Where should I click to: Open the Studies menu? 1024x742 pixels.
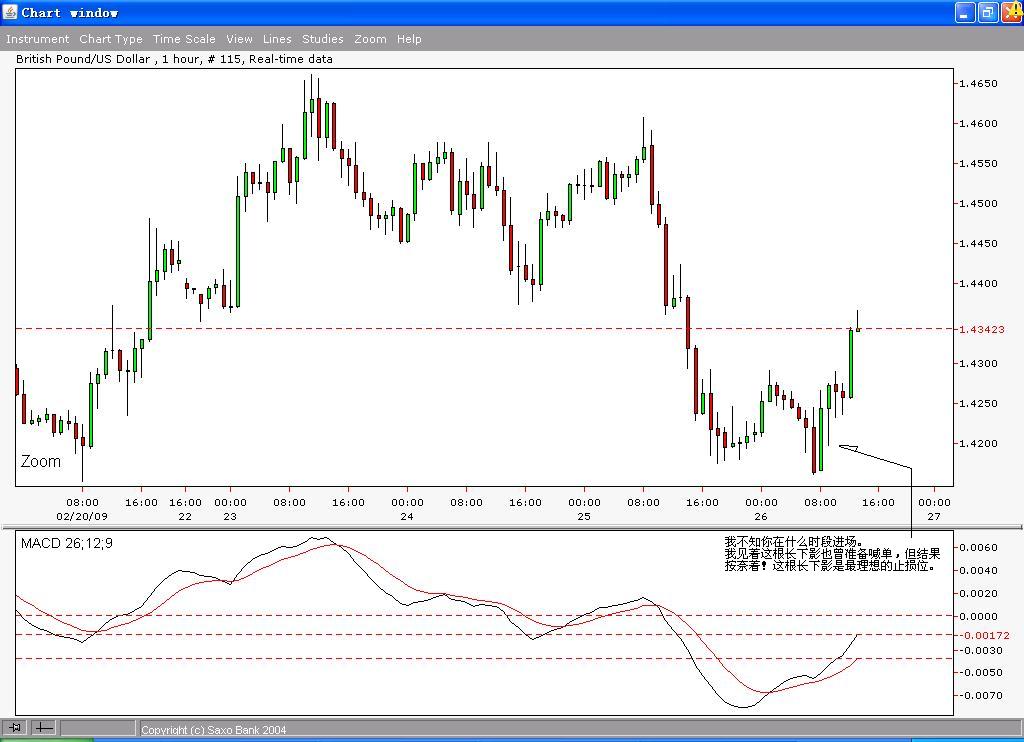pos(323,39)
